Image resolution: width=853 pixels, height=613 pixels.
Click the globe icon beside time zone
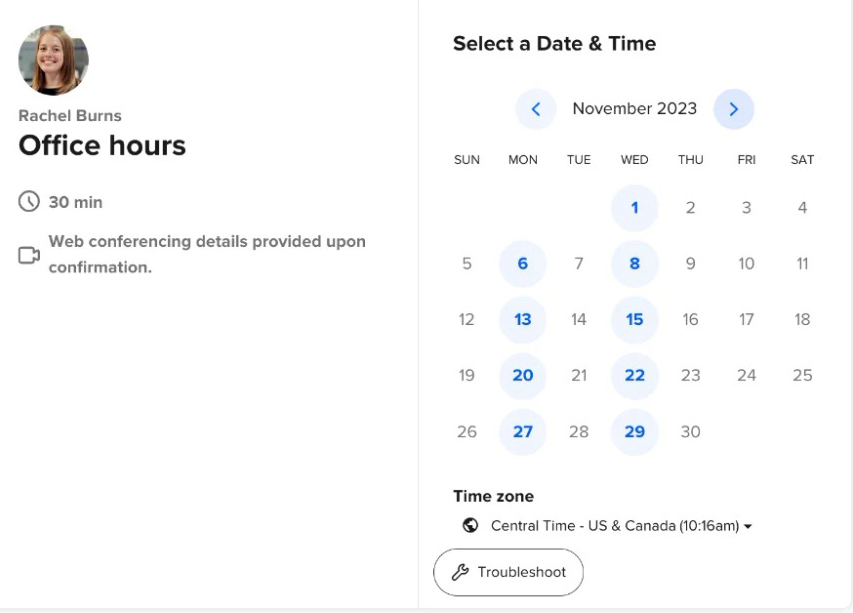tap(470, 526)
